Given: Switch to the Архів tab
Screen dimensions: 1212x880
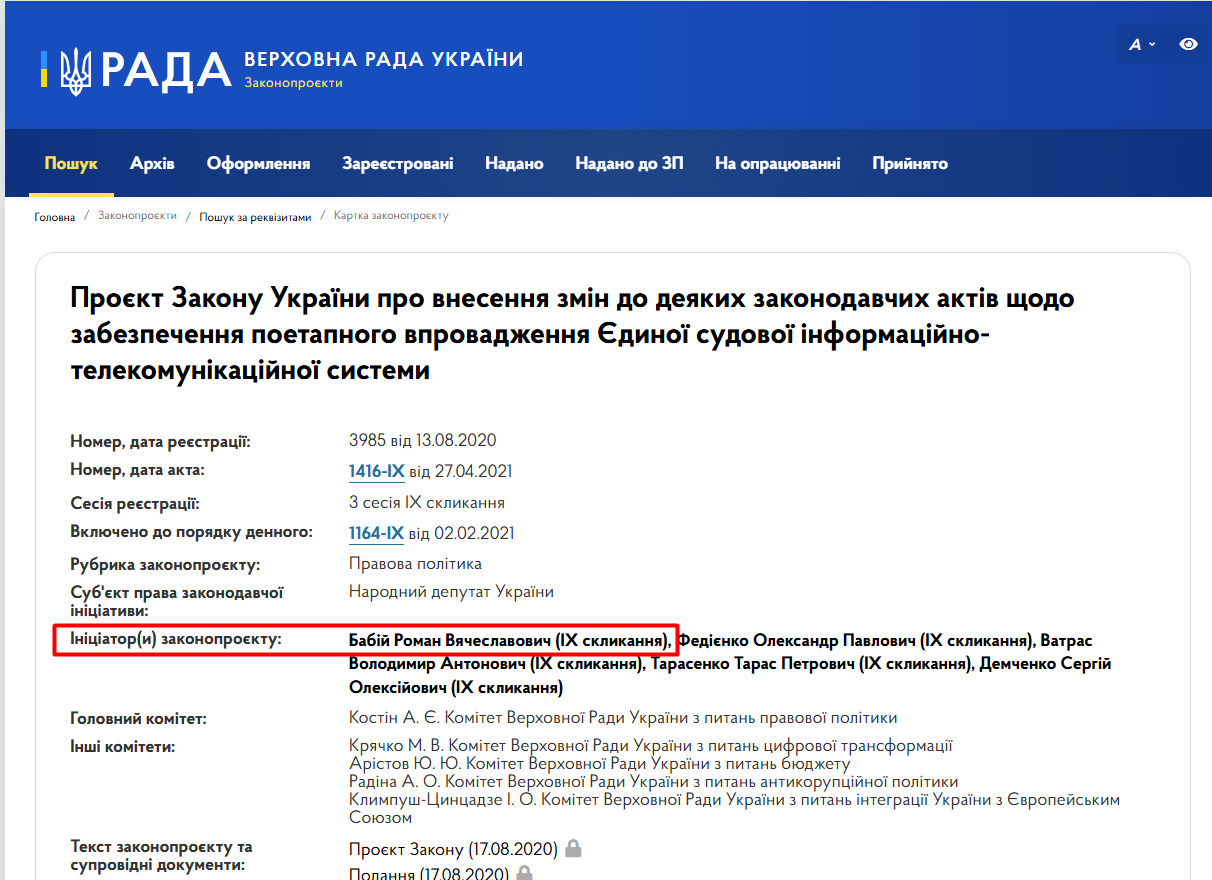Looking at the screenshot, I should point(152,163).
